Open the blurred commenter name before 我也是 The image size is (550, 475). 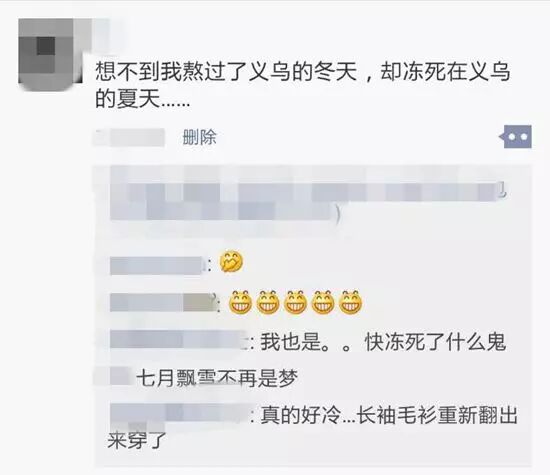tap(180, 340)
